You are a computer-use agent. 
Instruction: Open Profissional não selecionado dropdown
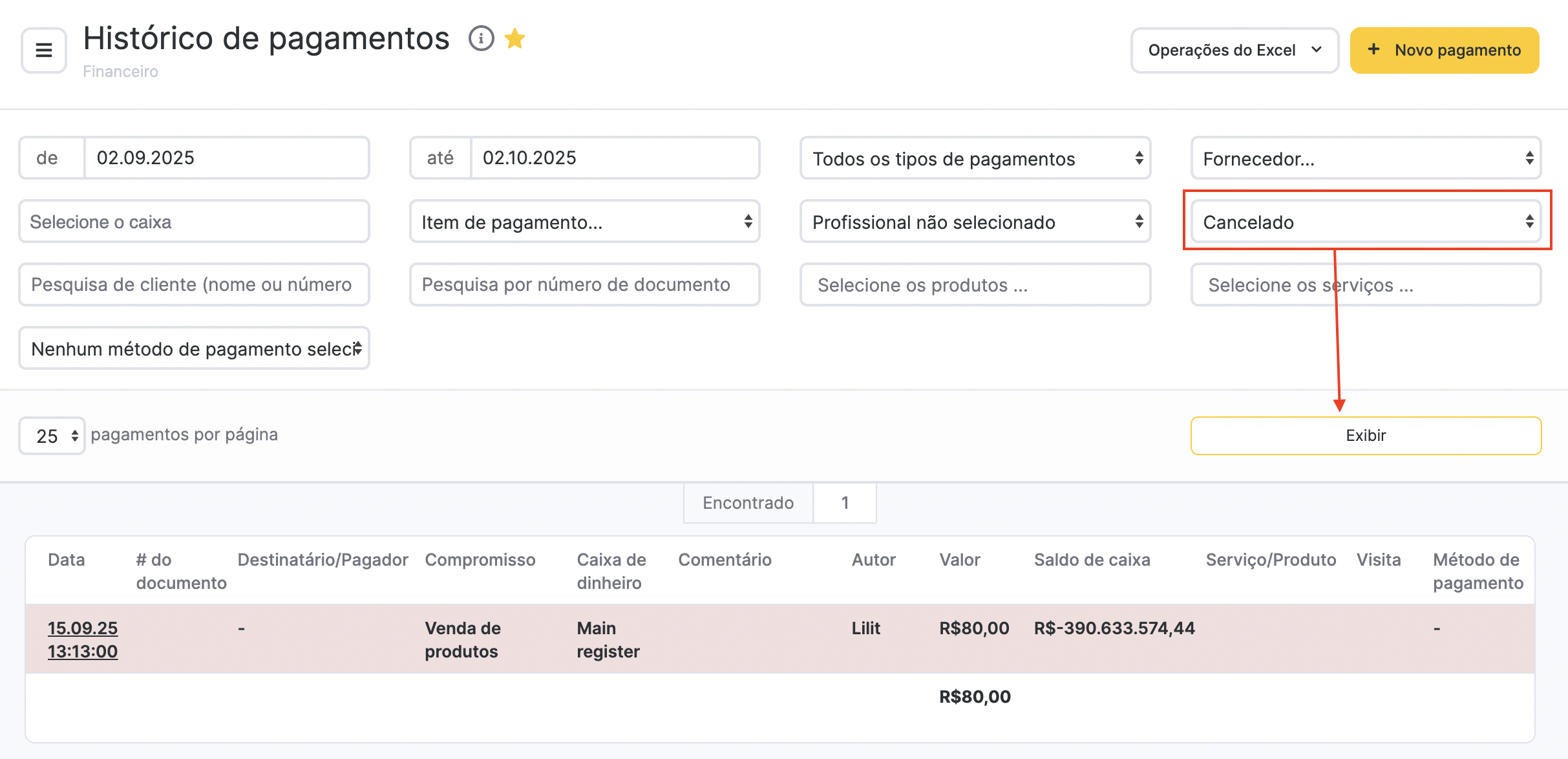pos(975,222)
